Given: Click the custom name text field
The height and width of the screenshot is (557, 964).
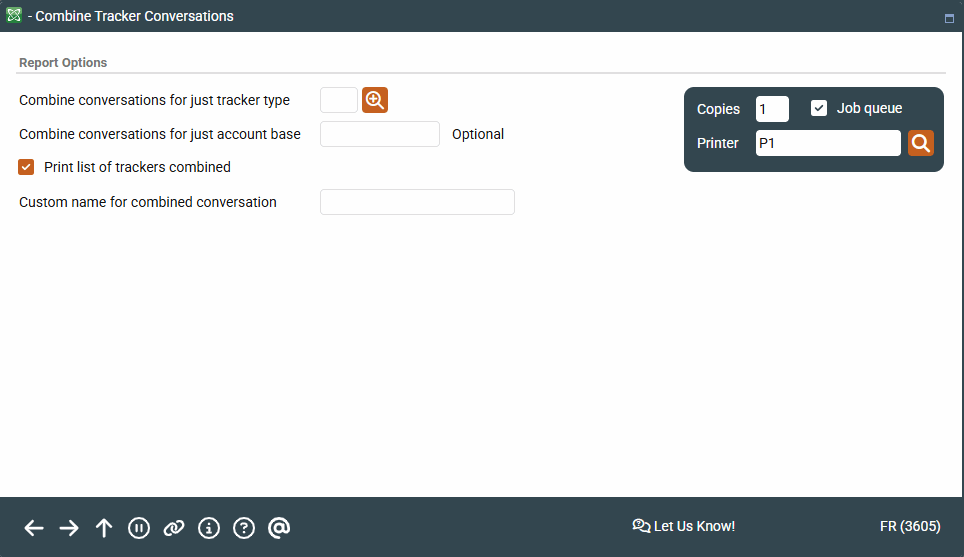Looking at the screenshot, I should coord(417,202).
